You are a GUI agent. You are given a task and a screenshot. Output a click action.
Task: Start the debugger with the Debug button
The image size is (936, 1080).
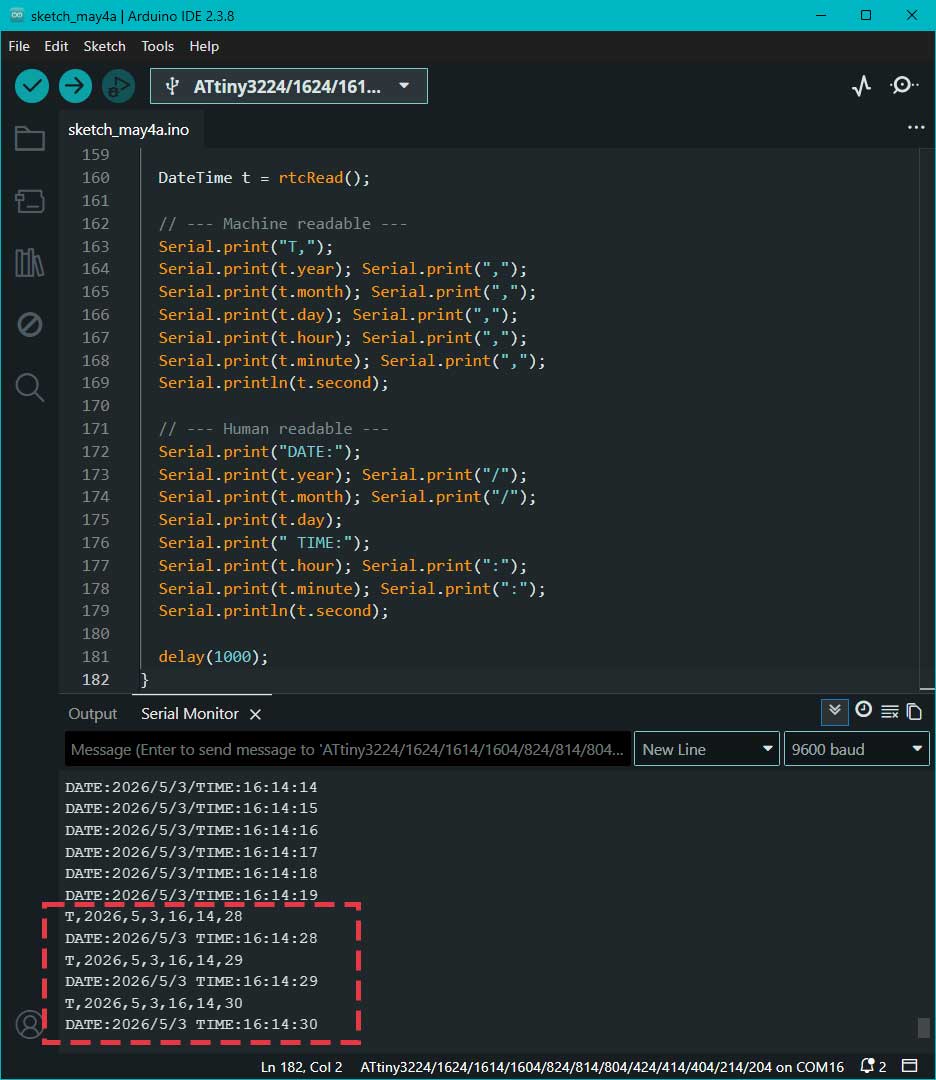pyautogui.click(x=118, y=86)
